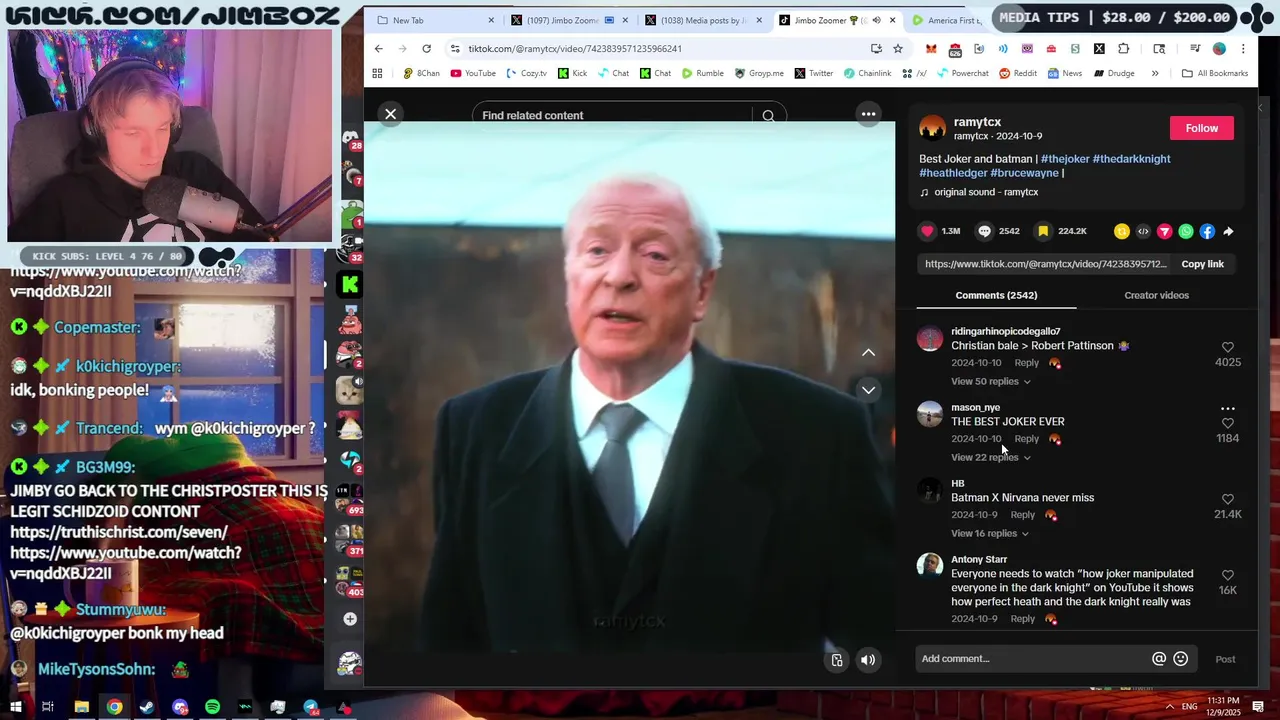Reply to HB's Batman X Nirvana comment
Image resolution: width=1280 pixels, height=720 pixels.
[x=1022, y=515]
